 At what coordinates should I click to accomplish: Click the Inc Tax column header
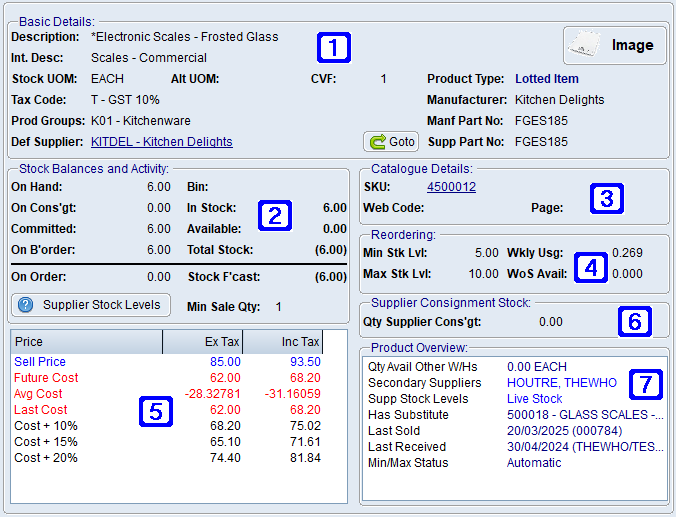tap(285, 342)
